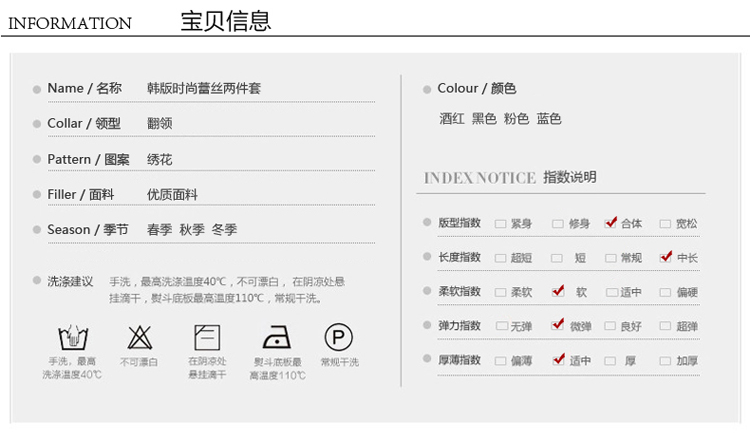Viewport: 750px width, 435px height.
Task: Click the product name 韩版时尚蕾丝两件套
Action: tap(204, 89)
